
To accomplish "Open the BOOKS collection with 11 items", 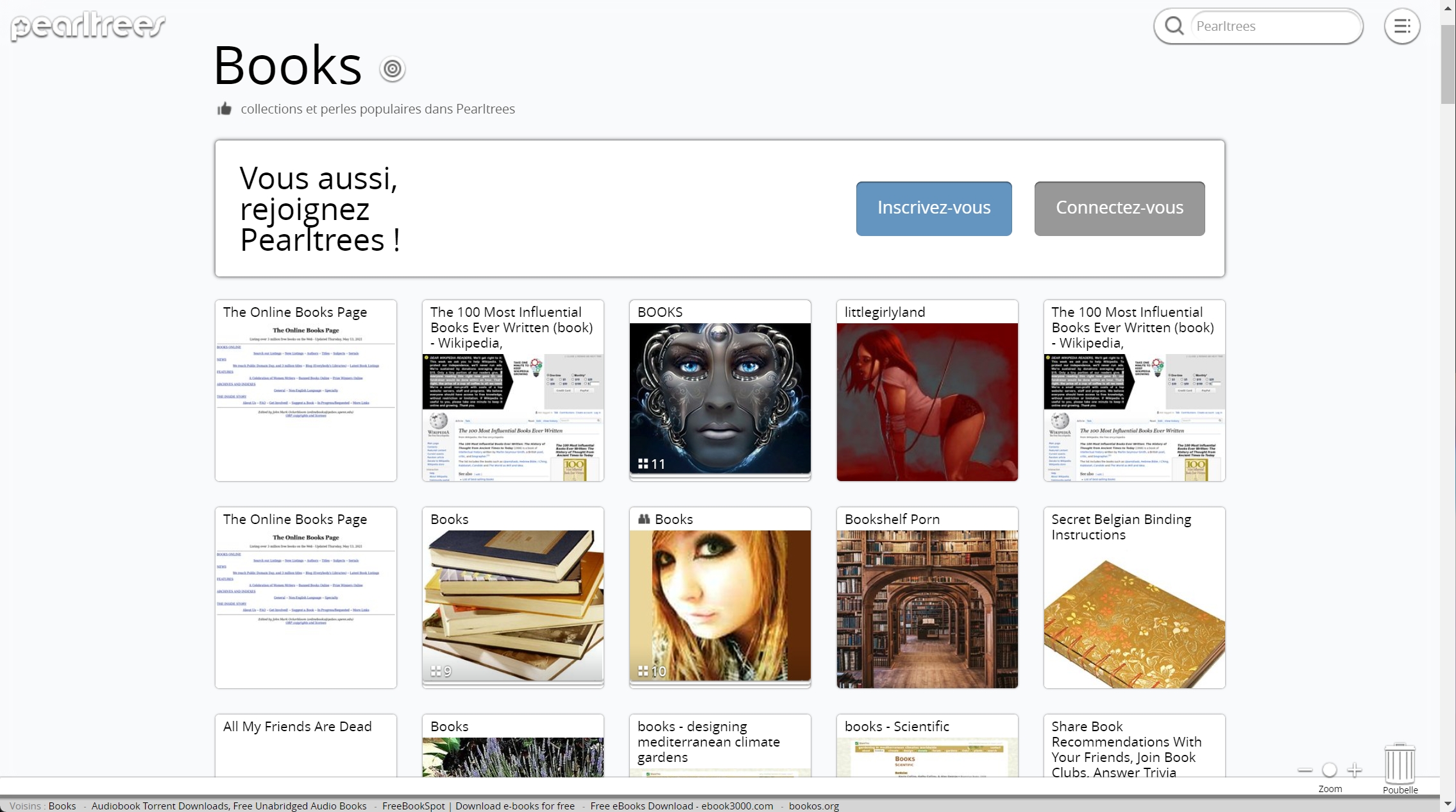I will 720,398.
